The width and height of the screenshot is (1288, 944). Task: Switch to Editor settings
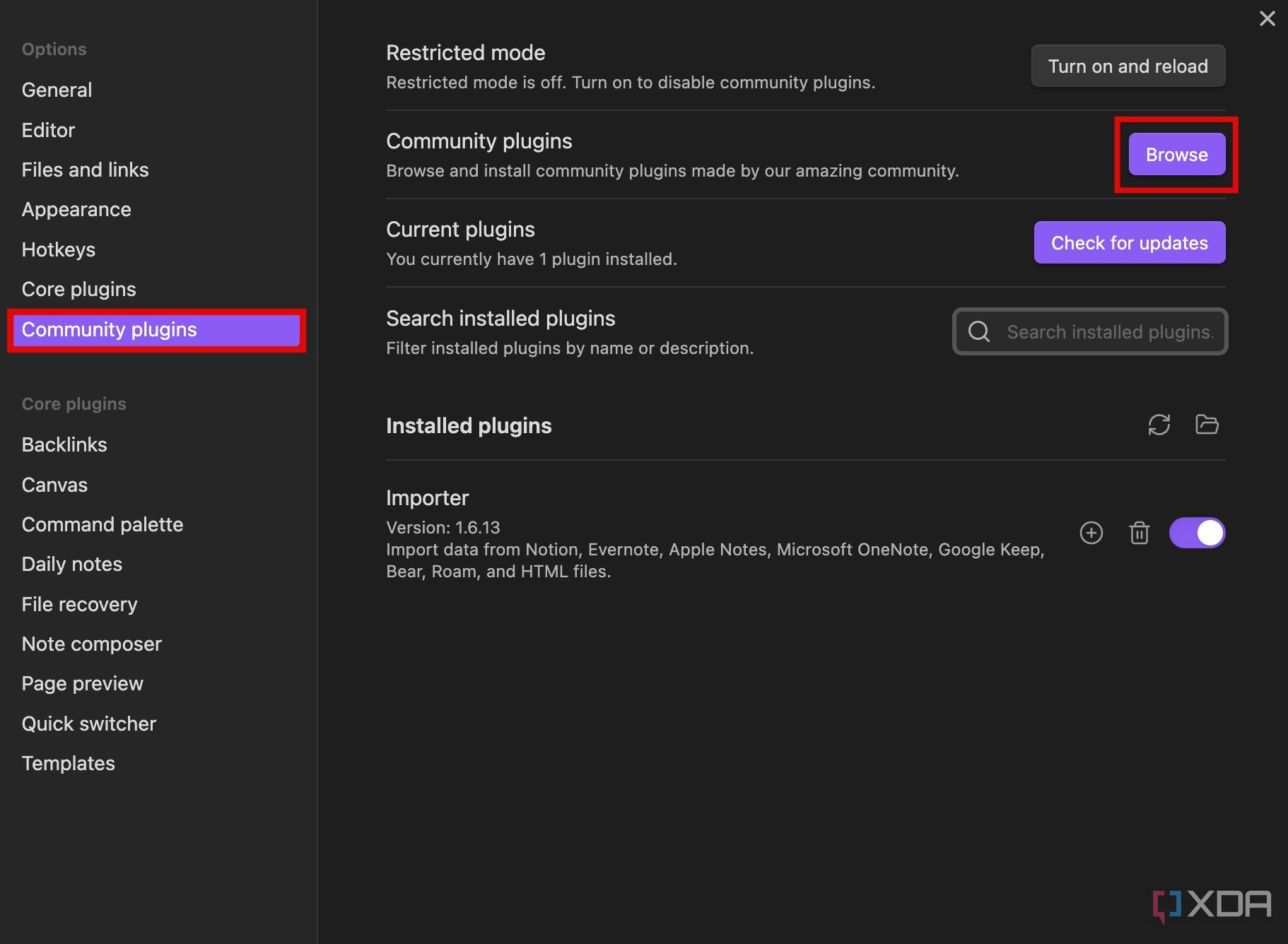(x=48, y=130)
